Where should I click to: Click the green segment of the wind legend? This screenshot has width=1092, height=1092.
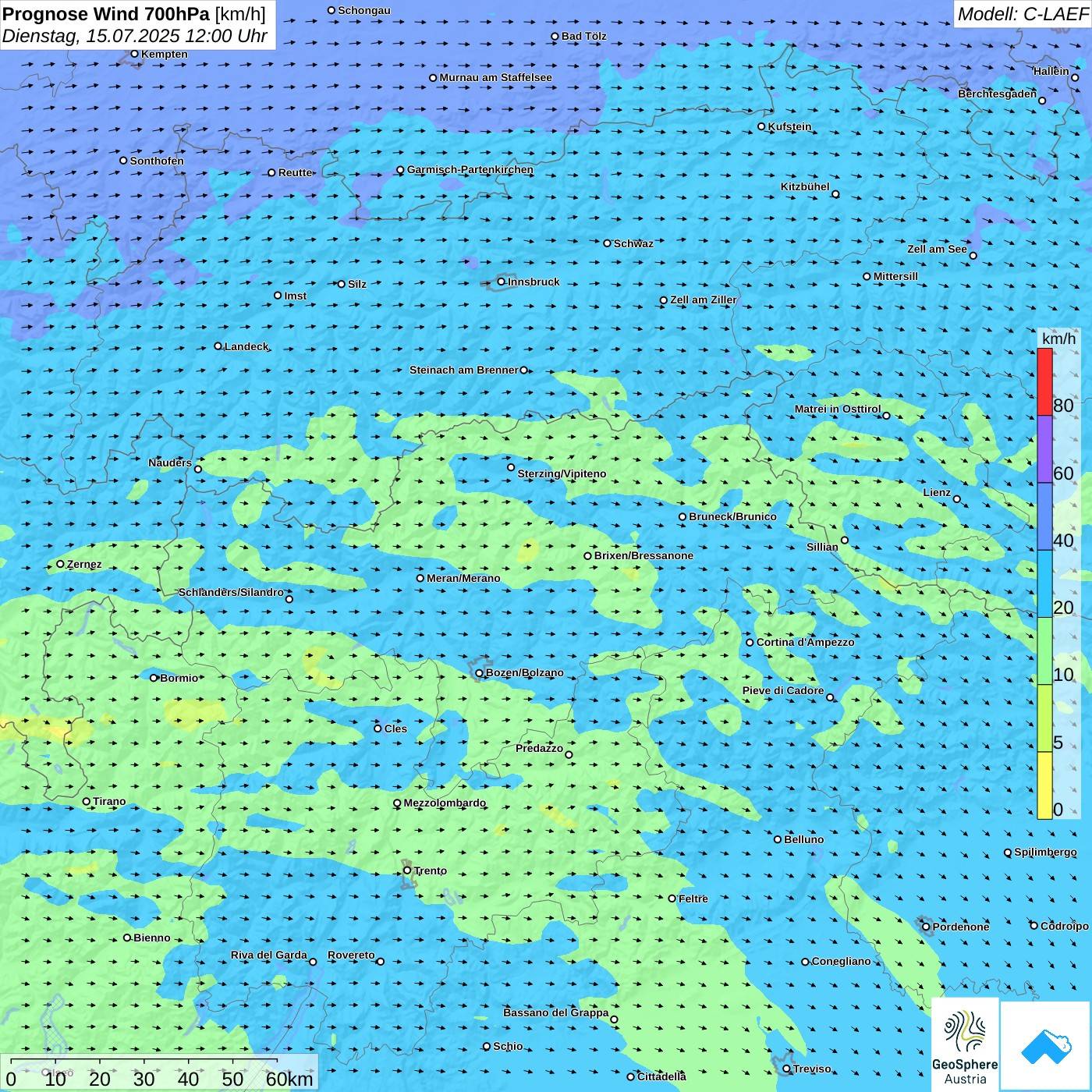(1044, 651)
